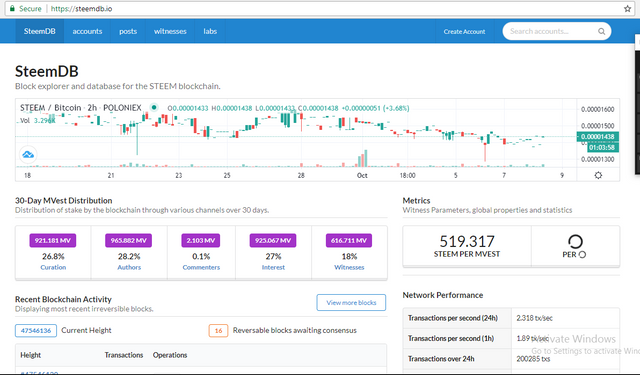Open chart settings gear icon
The height and width of the screenshot is (375, 640).
point(598,175)
